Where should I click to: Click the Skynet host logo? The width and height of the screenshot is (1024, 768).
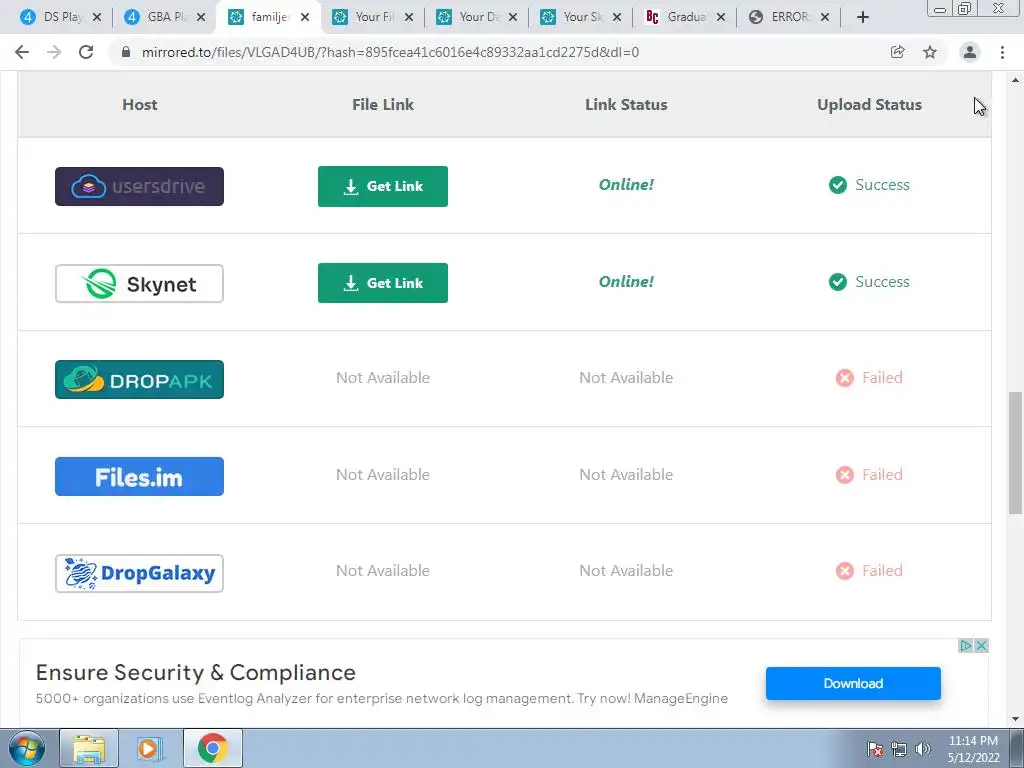139,283
